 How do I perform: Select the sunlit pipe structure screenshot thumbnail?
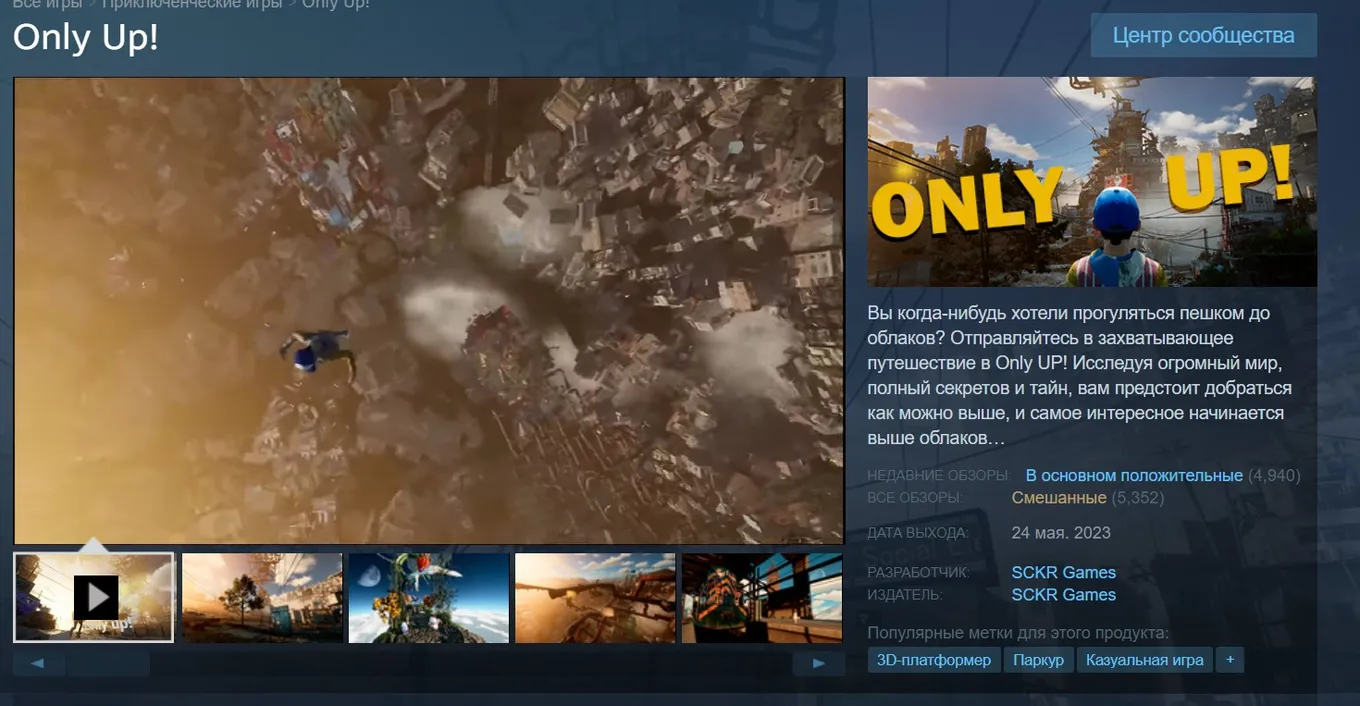pos(595,598)
